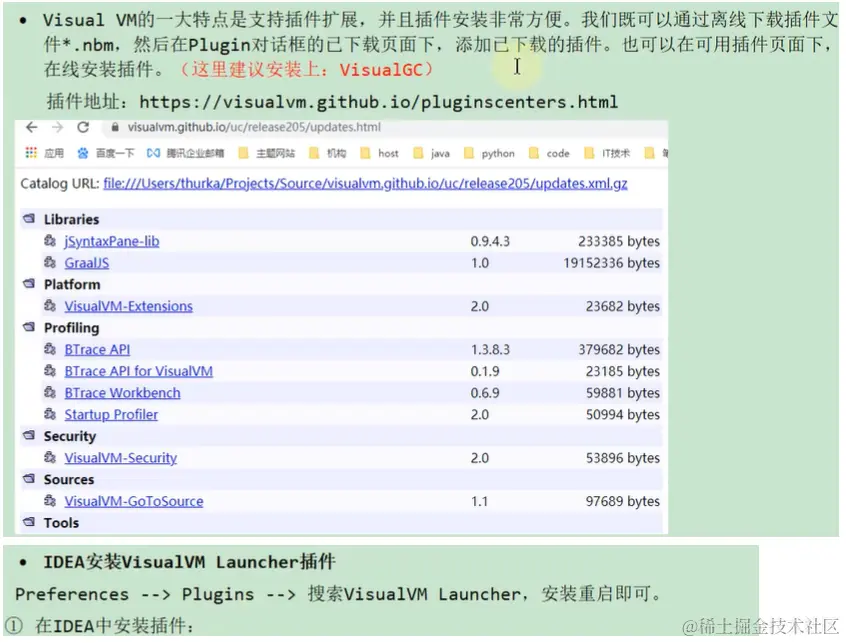Click the plugin icon beside BTrace API

[x=50, y=349]
